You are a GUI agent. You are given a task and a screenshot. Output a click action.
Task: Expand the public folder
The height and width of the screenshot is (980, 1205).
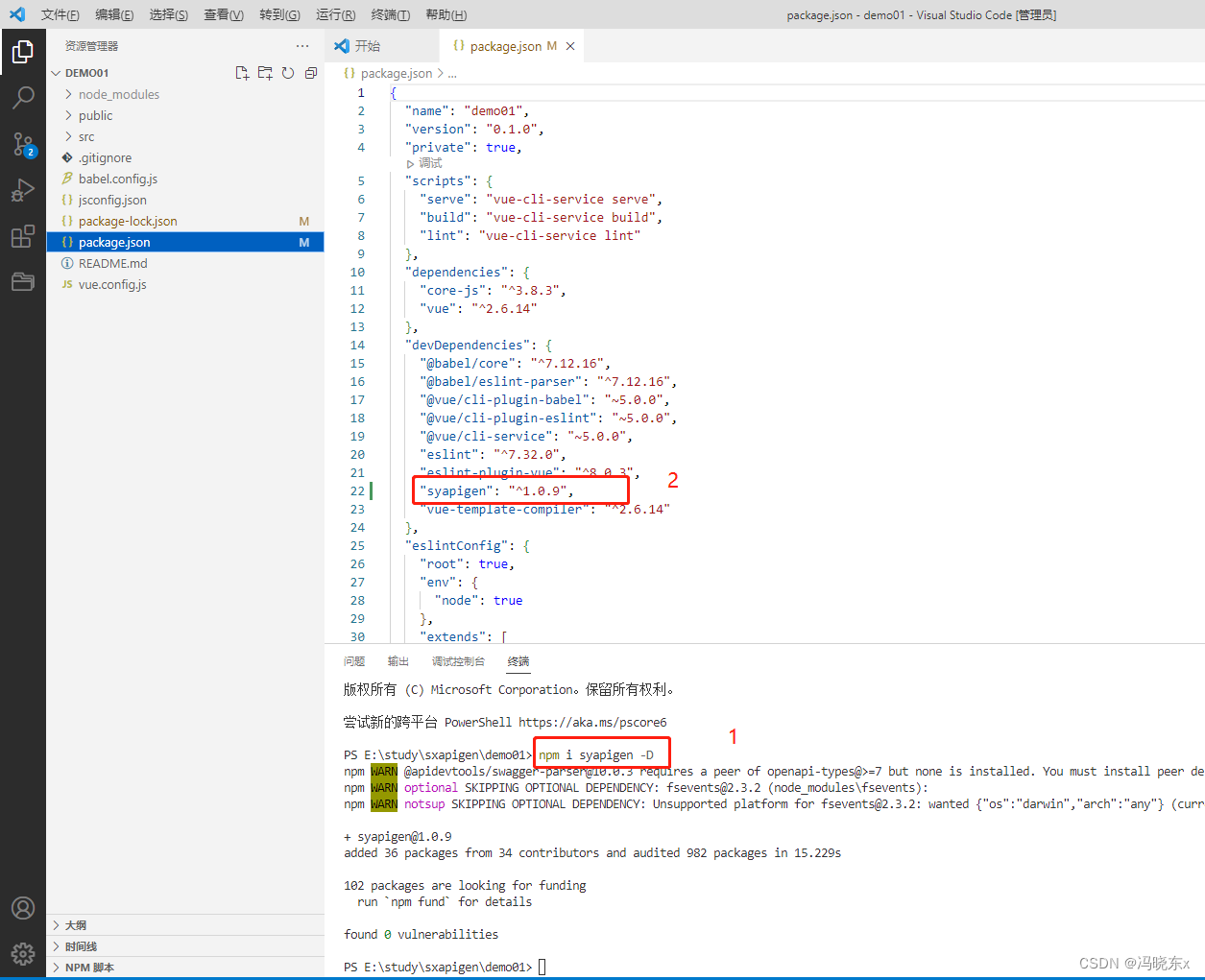185,115
